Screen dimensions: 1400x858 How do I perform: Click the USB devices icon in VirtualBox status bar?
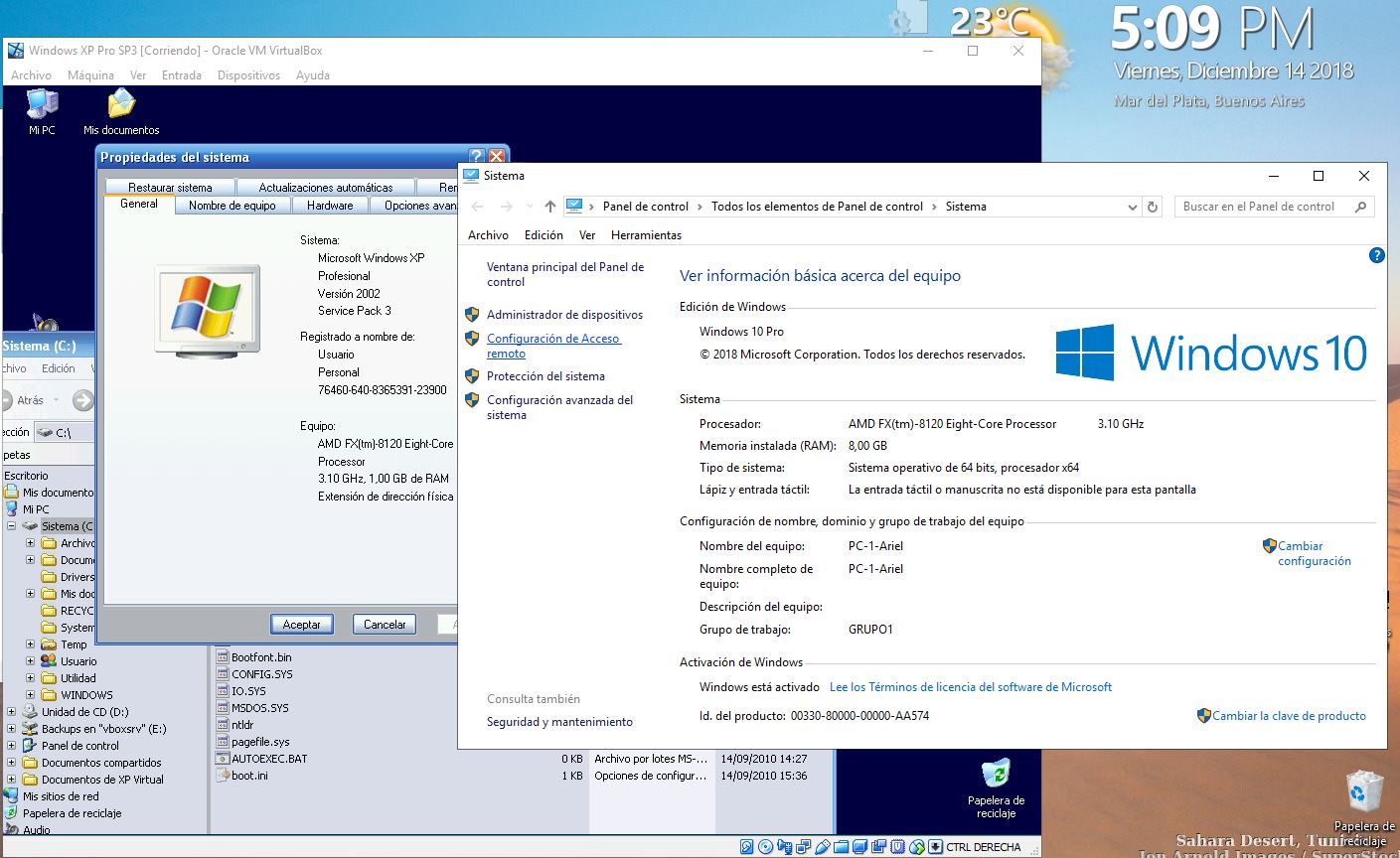tap(823, 847)
